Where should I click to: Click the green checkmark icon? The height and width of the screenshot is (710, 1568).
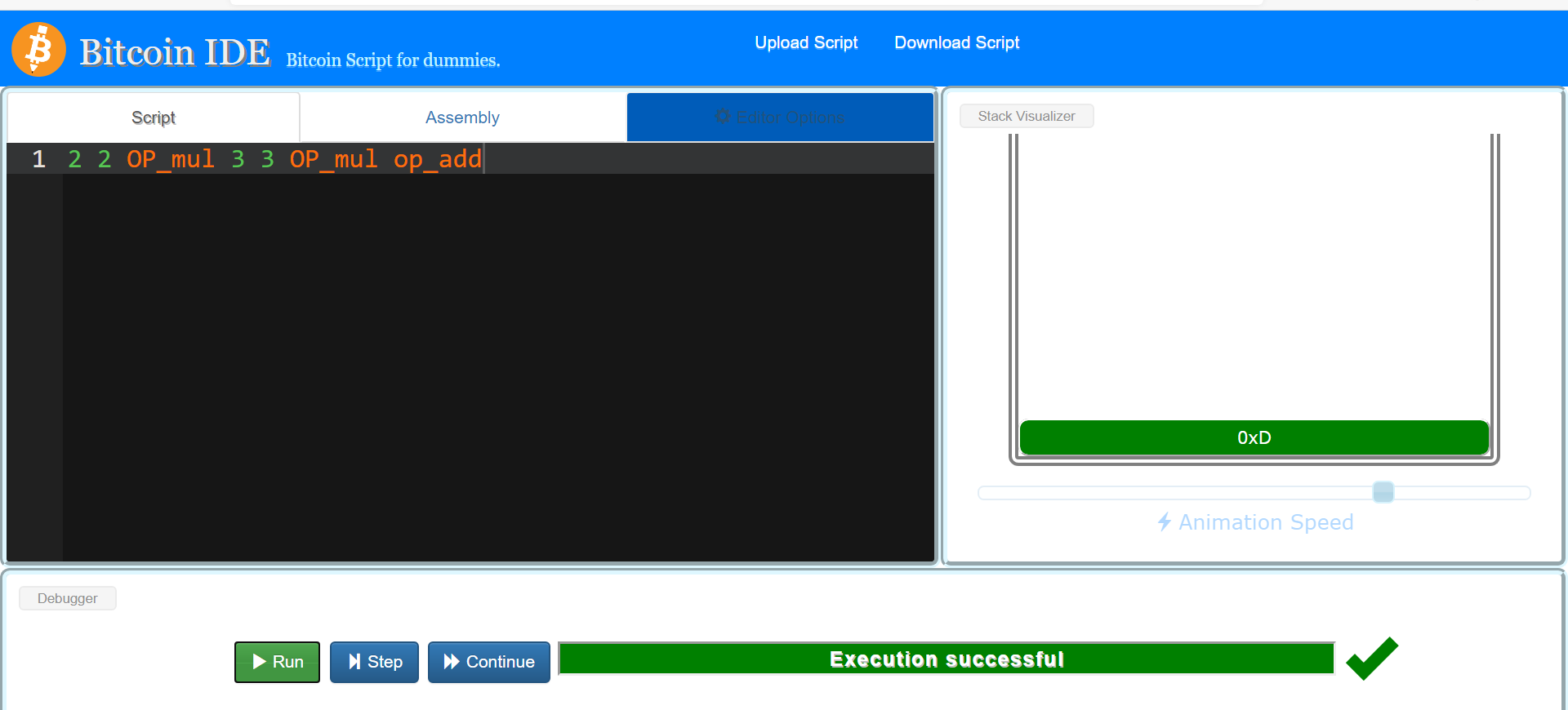click(x=1372, y=659)
